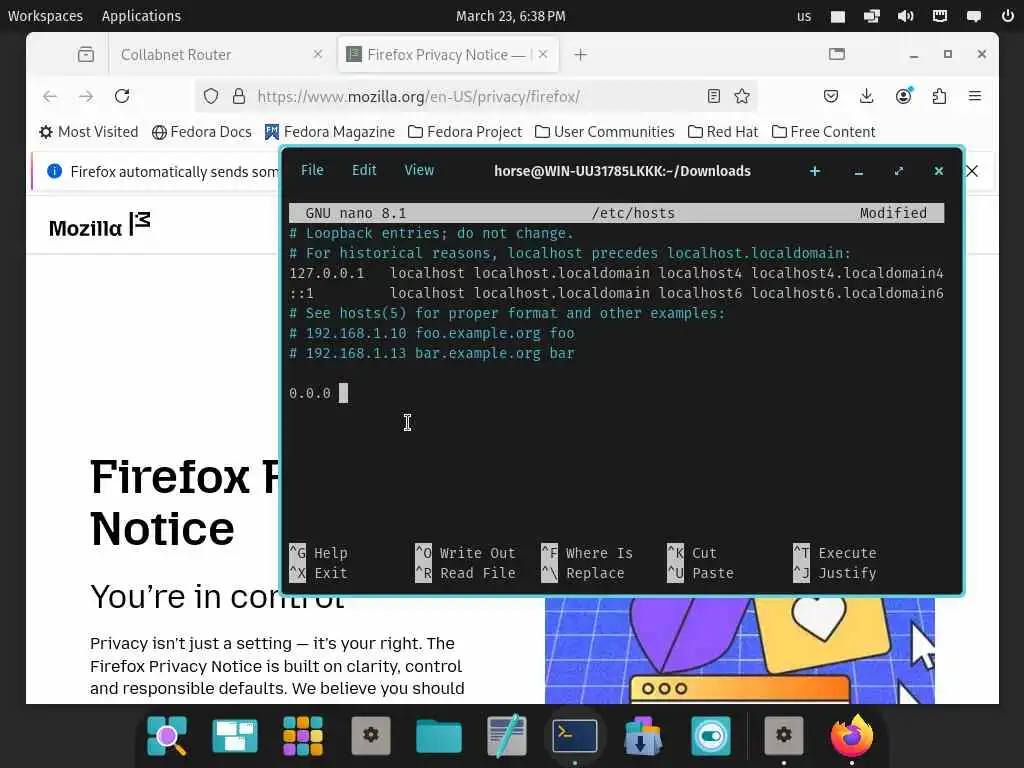Click the ^X Exit shortcut label
The width and height of the screenshot is (1024, 768).
click(319, 573)
